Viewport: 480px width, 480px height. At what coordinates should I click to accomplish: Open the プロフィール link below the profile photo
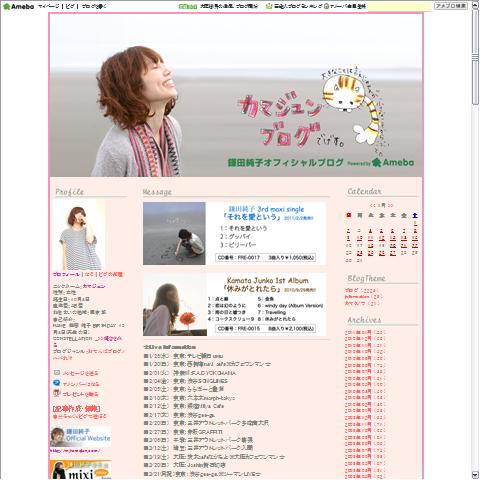(66, 274)
